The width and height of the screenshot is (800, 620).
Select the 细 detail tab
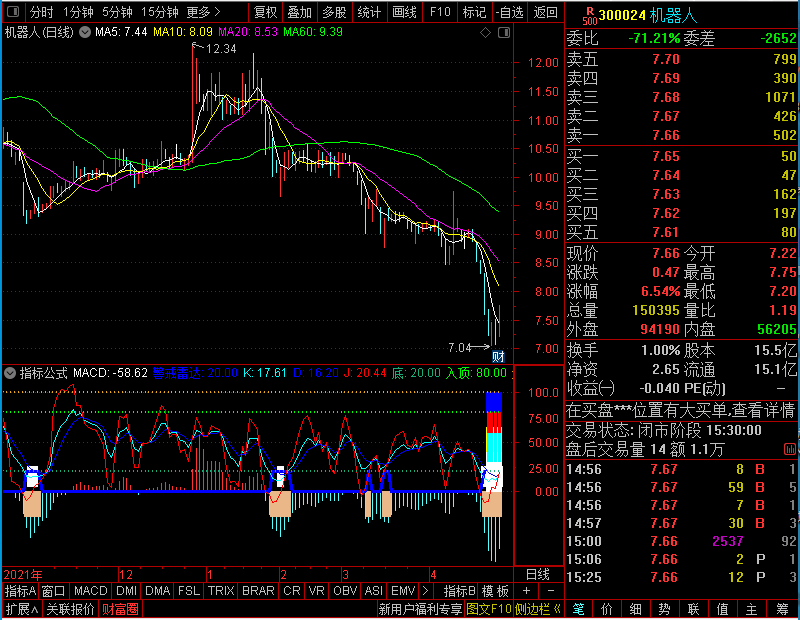(636, 609)
